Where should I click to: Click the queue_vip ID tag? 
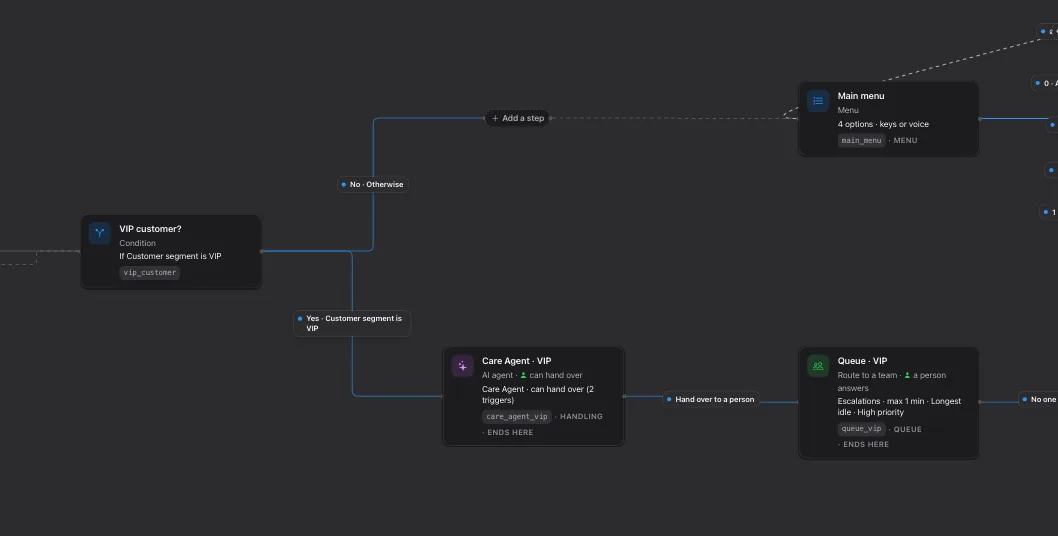click(x=862, y=429)
